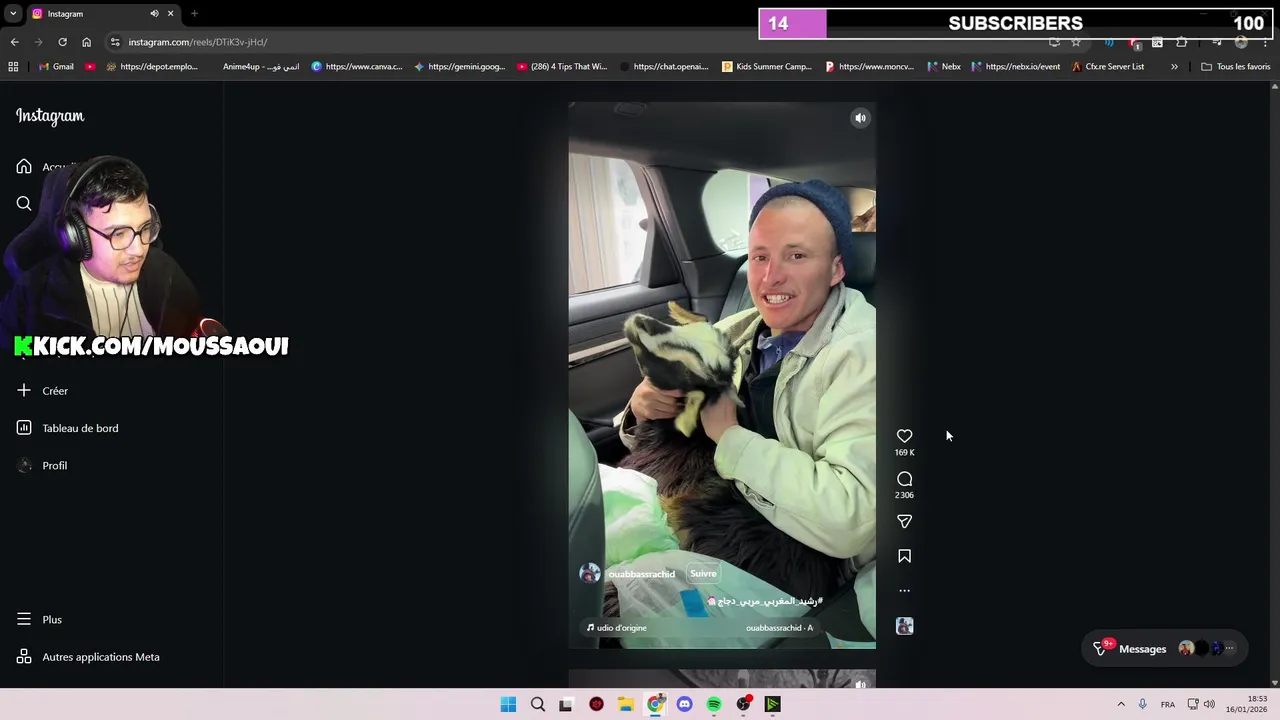The width and height of the screenshot is (1280, 720).
Task: Bookmark this page with the star icon
Action: click(1076, 42)
